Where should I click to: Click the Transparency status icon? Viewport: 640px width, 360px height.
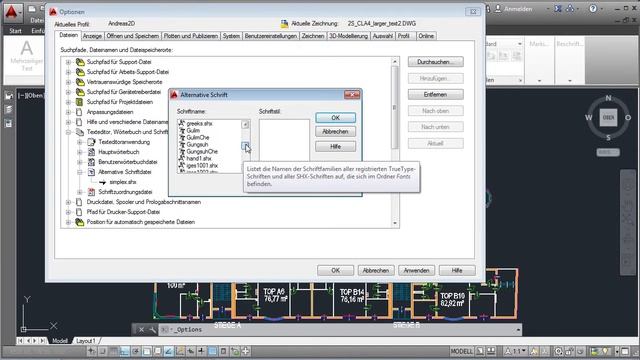point(212,351)
